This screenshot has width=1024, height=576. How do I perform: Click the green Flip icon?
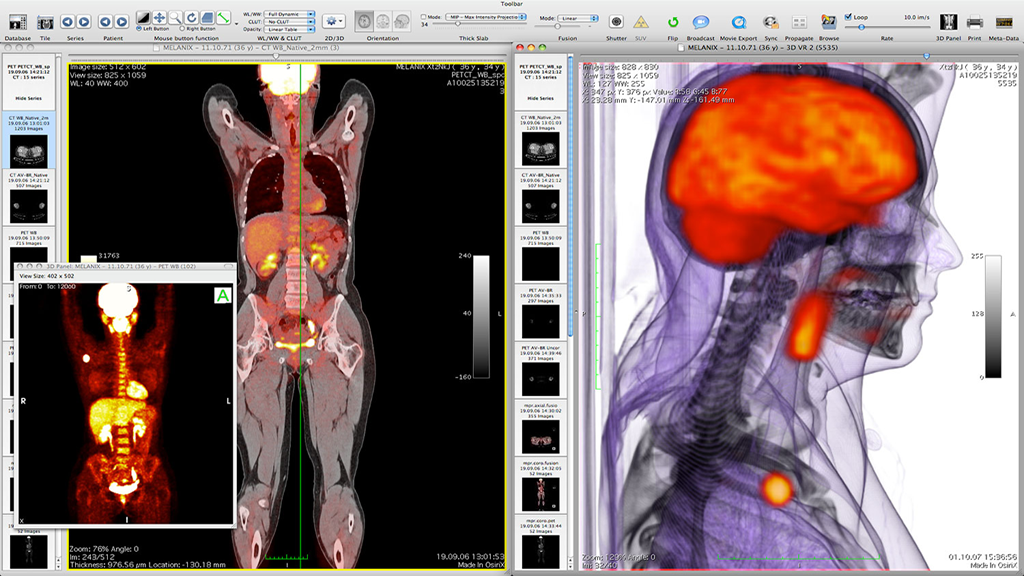click(673, 22)
